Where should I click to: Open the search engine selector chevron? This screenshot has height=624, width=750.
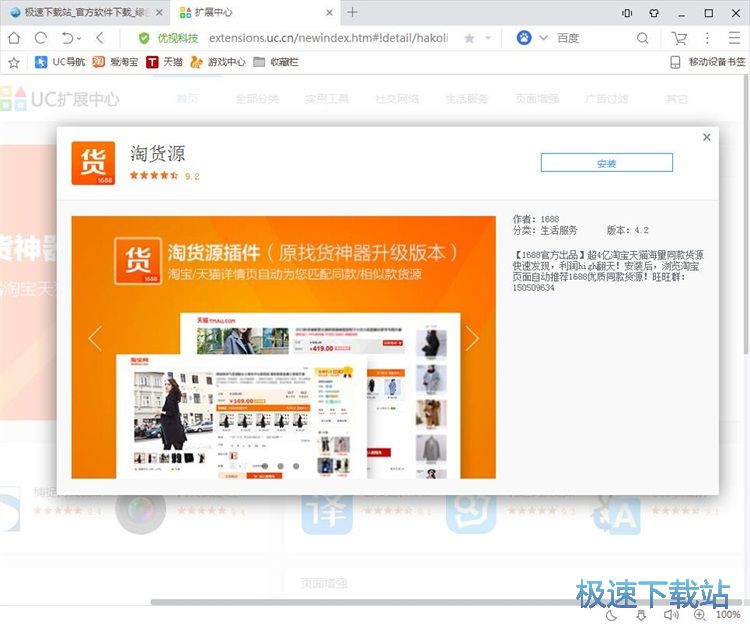543,38
